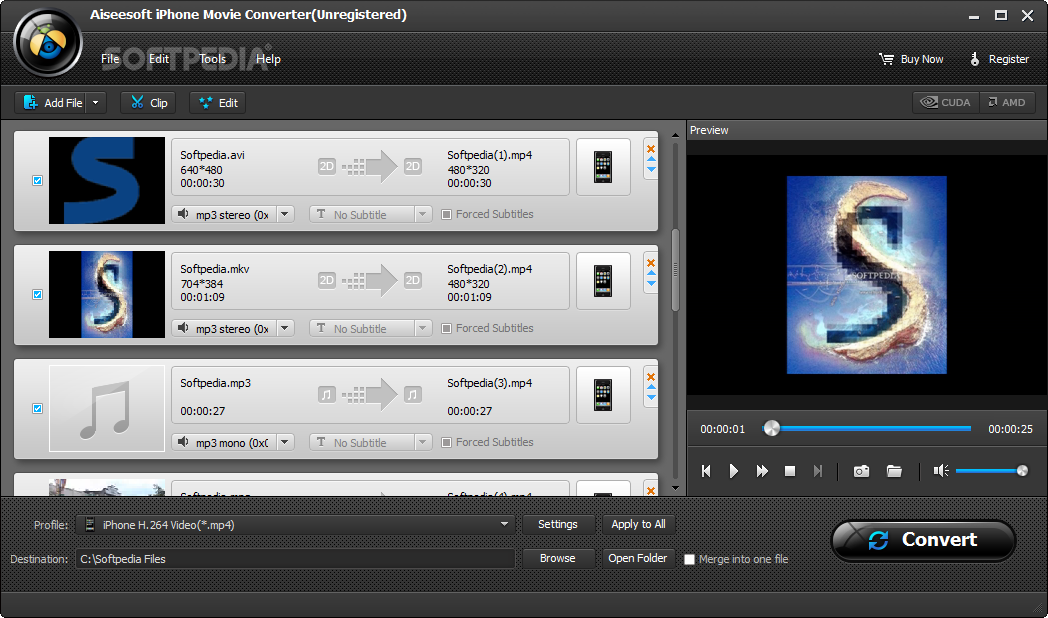Move Softpedia.mp3 down with blue arrow
This screenshot has height=618, width=1048.
(651, 398)
